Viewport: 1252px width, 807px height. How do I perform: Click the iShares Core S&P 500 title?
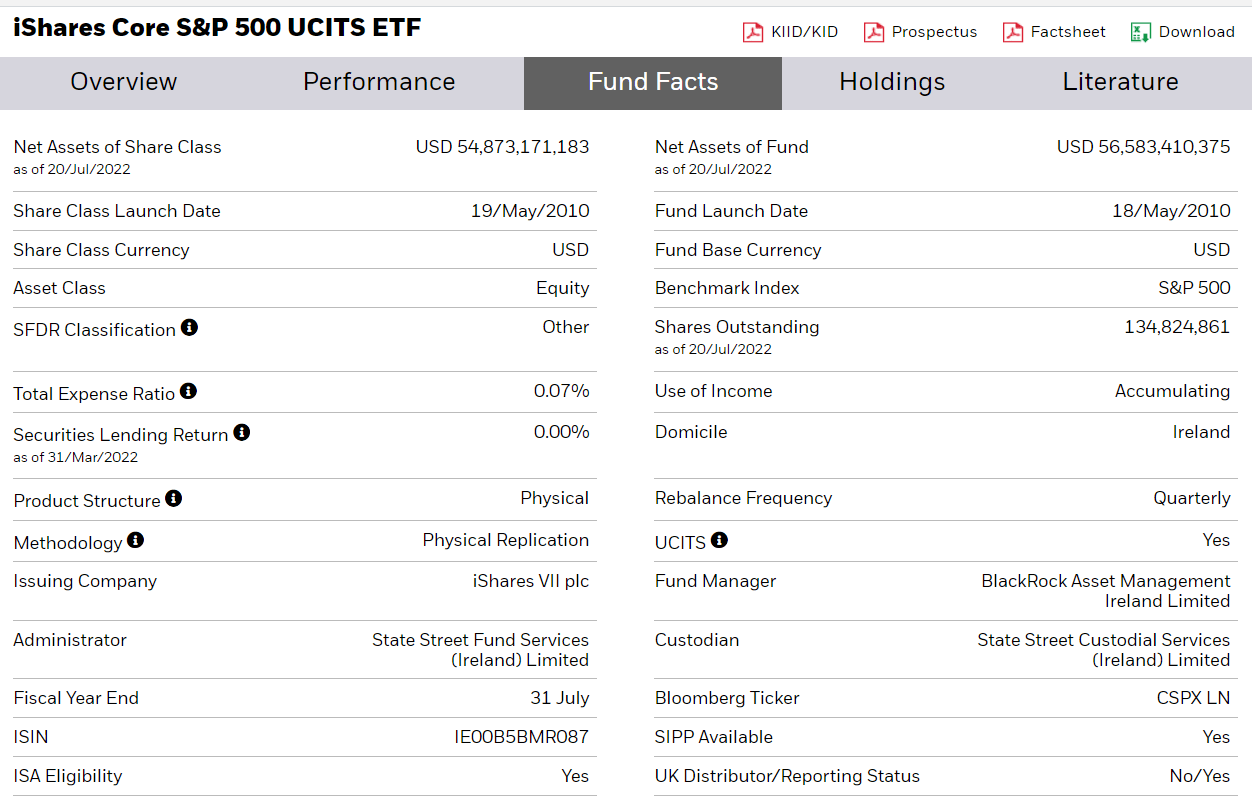[217, 27]
